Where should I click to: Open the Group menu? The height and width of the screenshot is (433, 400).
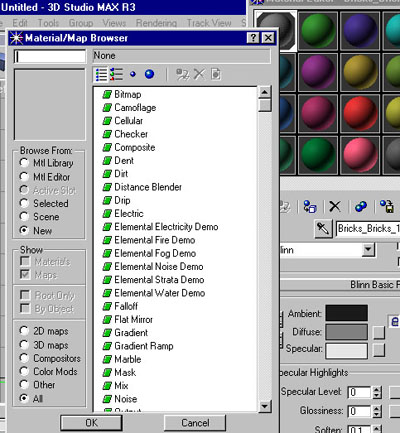[x=81, y=23]
